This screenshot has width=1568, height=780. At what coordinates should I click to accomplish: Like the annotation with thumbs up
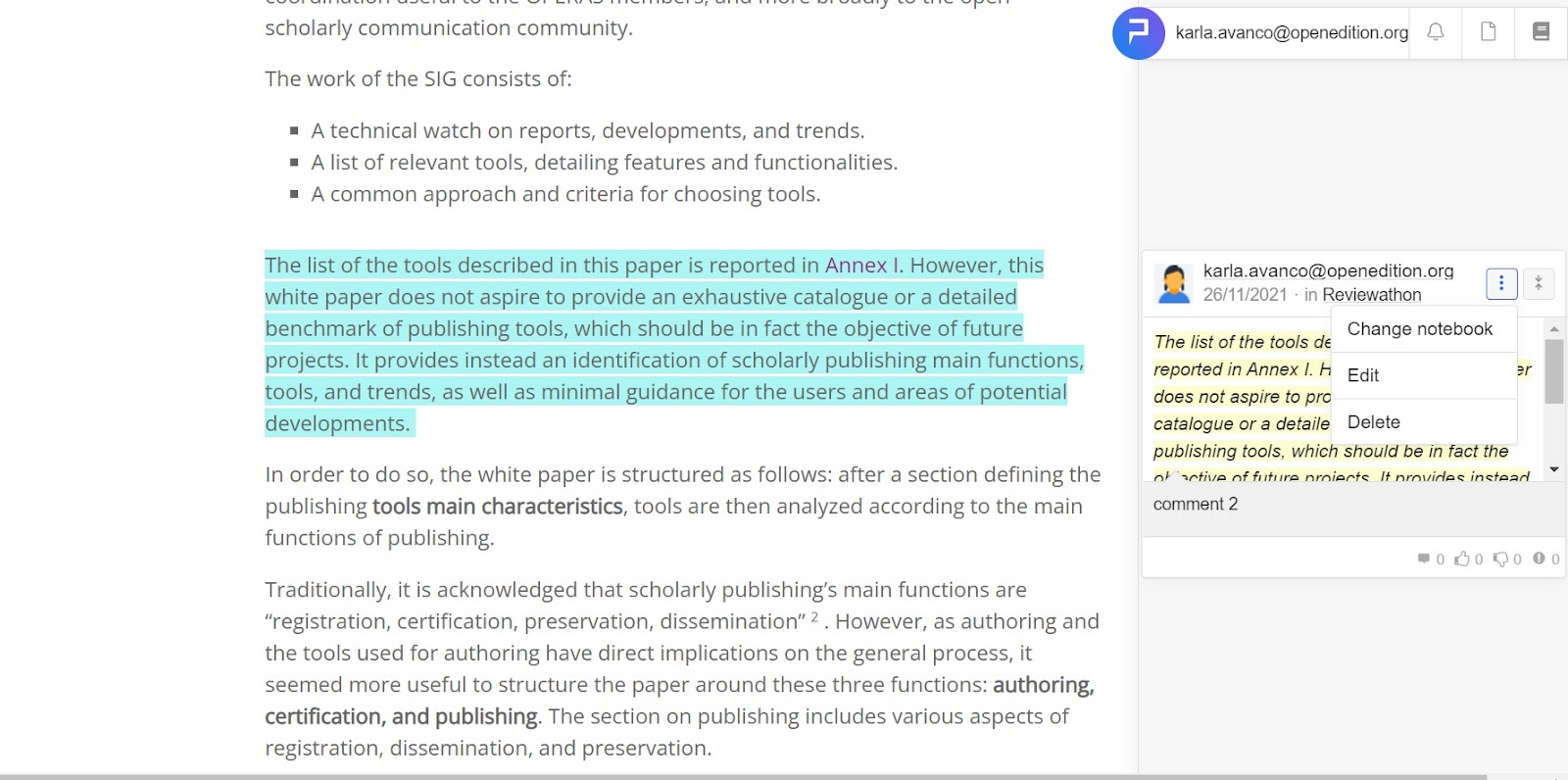[1462, 559]
